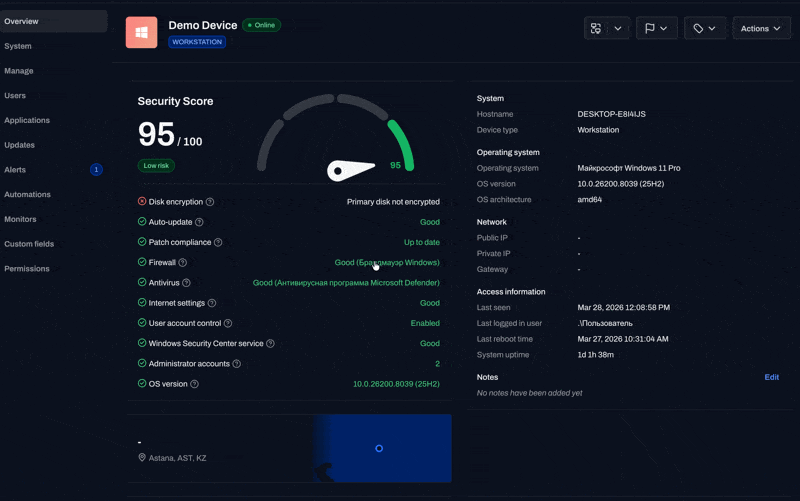800x501 pixels.
Task: Click the help icon next to Firewall
Action: point(183,263)
